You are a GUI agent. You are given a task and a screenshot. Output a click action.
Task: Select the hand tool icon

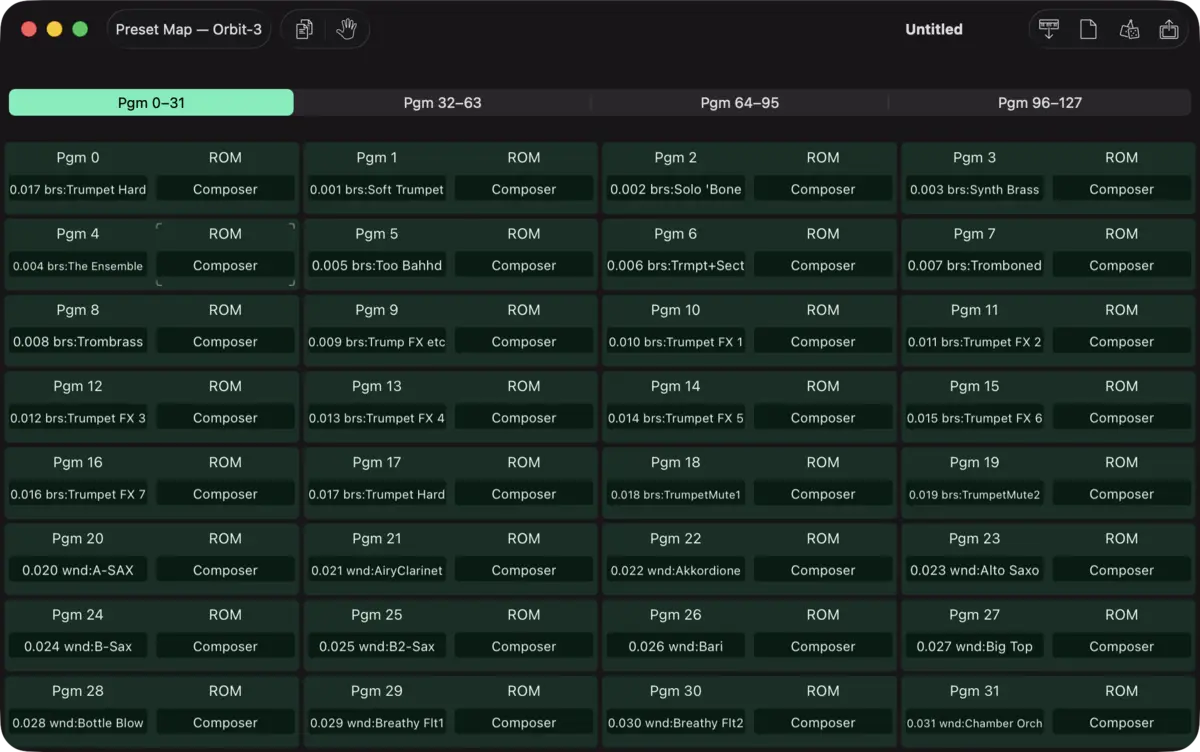tap(346, 29)
